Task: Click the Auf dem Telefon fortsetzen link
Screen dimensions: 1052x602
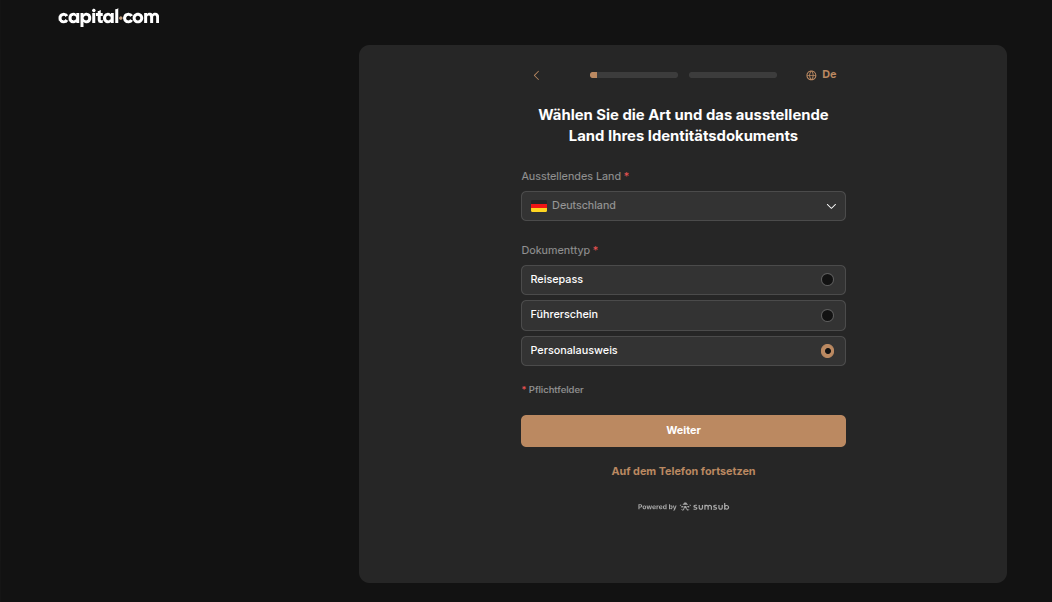Action: pos(683,470)
